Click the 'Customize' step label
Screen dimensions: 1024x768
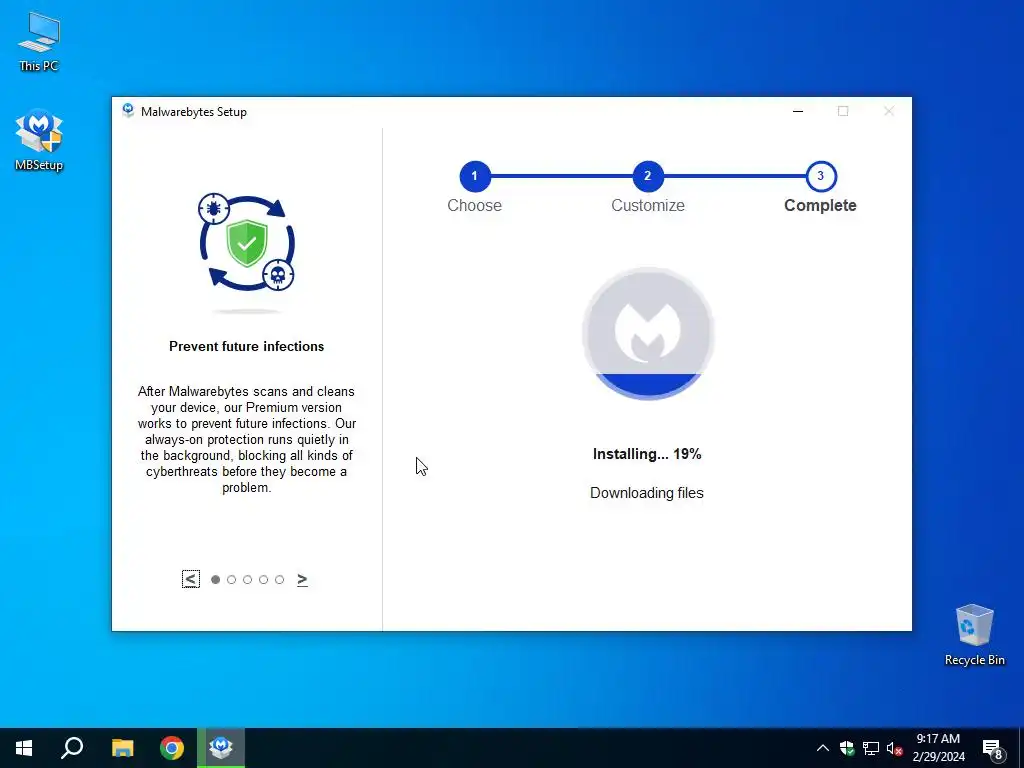[x=648, y=206]
